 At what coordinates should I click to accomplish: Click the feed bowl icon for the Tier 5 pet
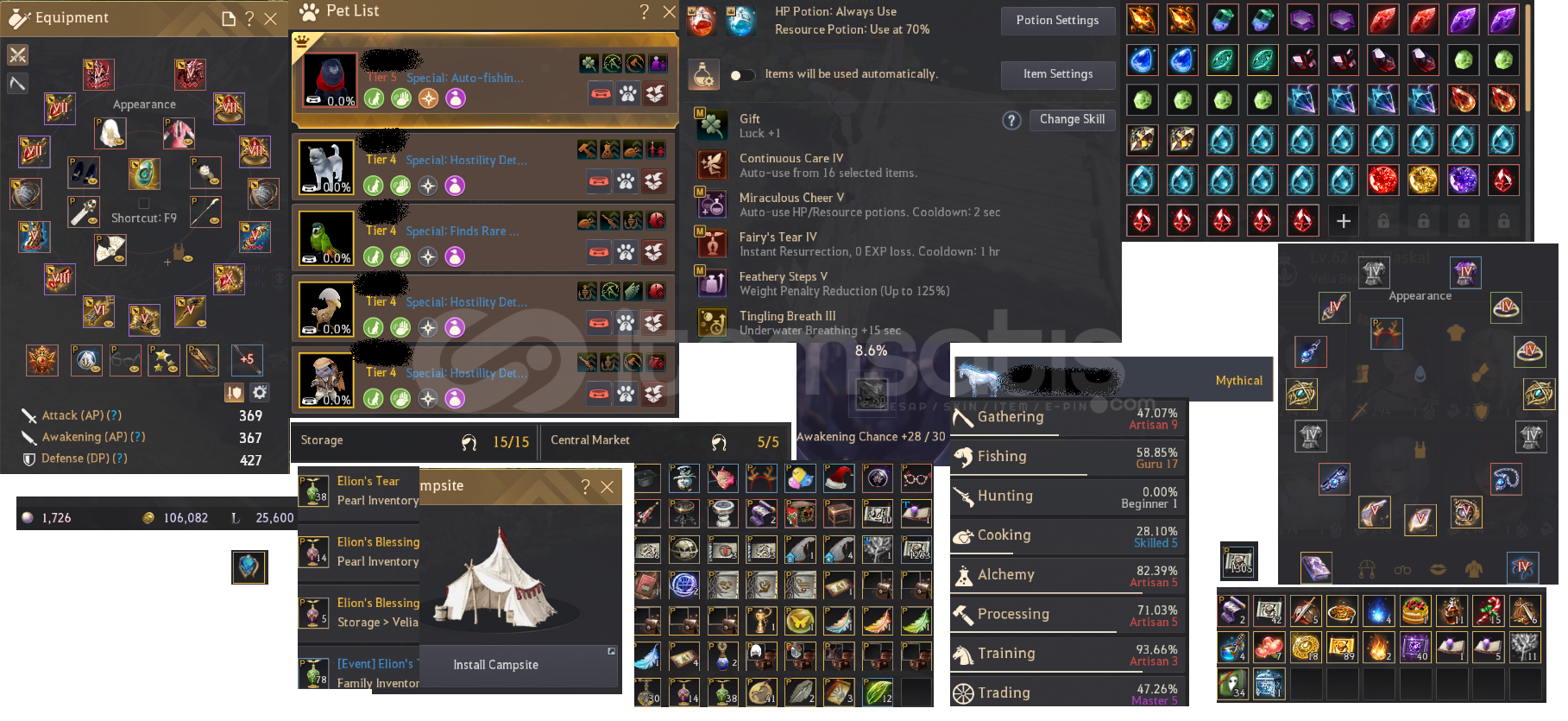click(601, 94)
